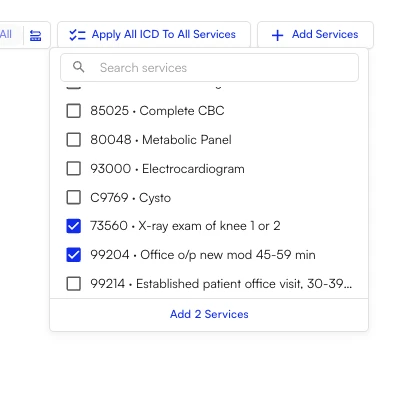Click Apply All ICD To All Services
399x400 pixels.
click(x=154, y=35)
